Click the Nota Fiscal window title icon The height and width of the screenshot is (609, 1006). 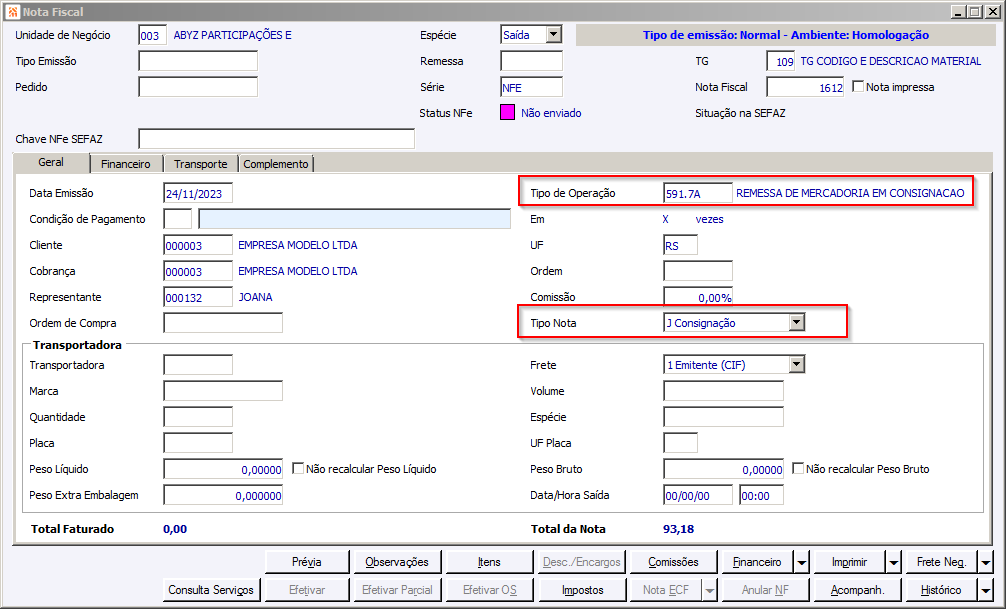click(x=12, y=12)
